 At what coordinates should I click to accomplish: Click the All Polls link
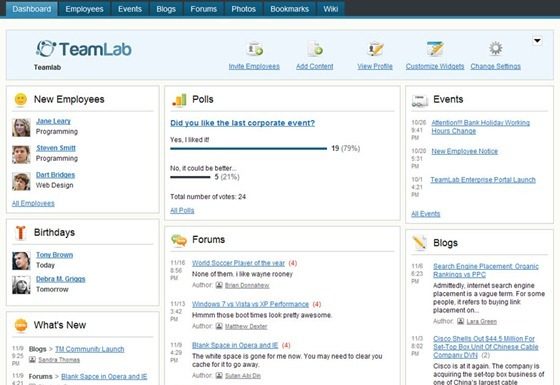182,210
